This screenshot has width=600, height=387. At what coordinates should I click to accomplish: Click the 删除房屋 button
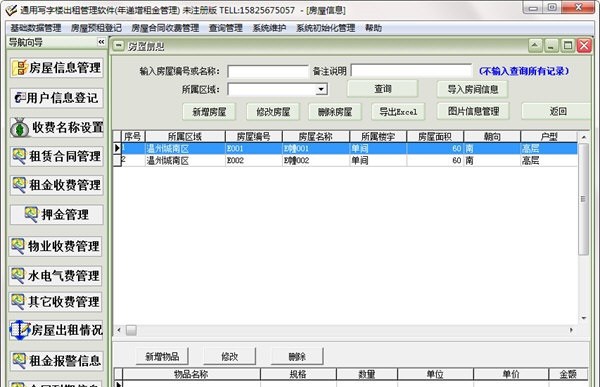point(335,112)
